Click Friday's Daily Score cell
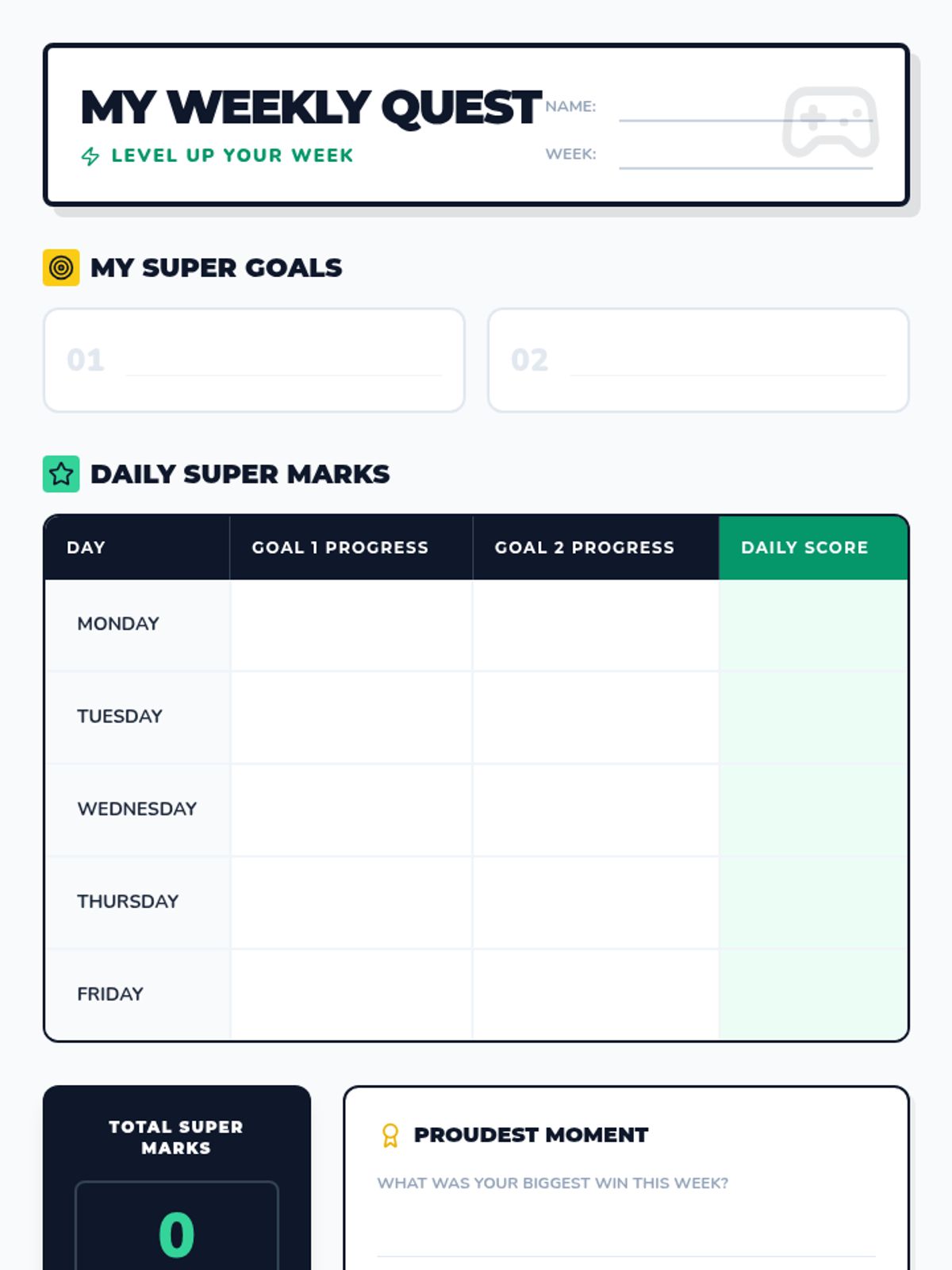Image resolution: width=952 pixels, height=1270 pixels. point(812,995)
